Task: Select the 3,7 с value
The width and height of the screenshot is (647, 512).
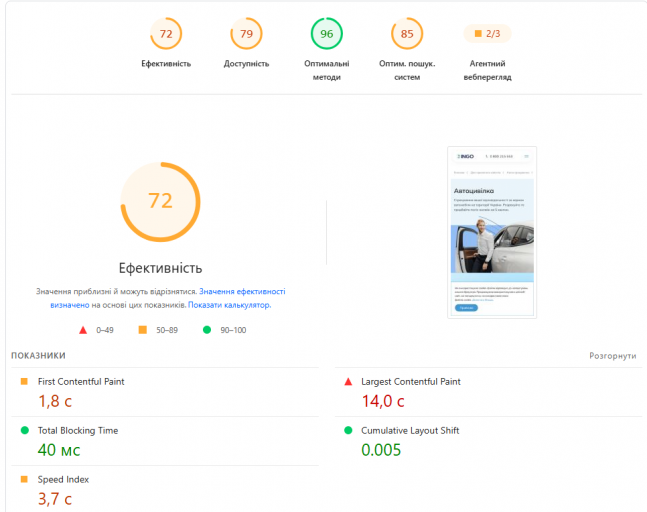Action: pyautogui.click(x=55, y=499)
